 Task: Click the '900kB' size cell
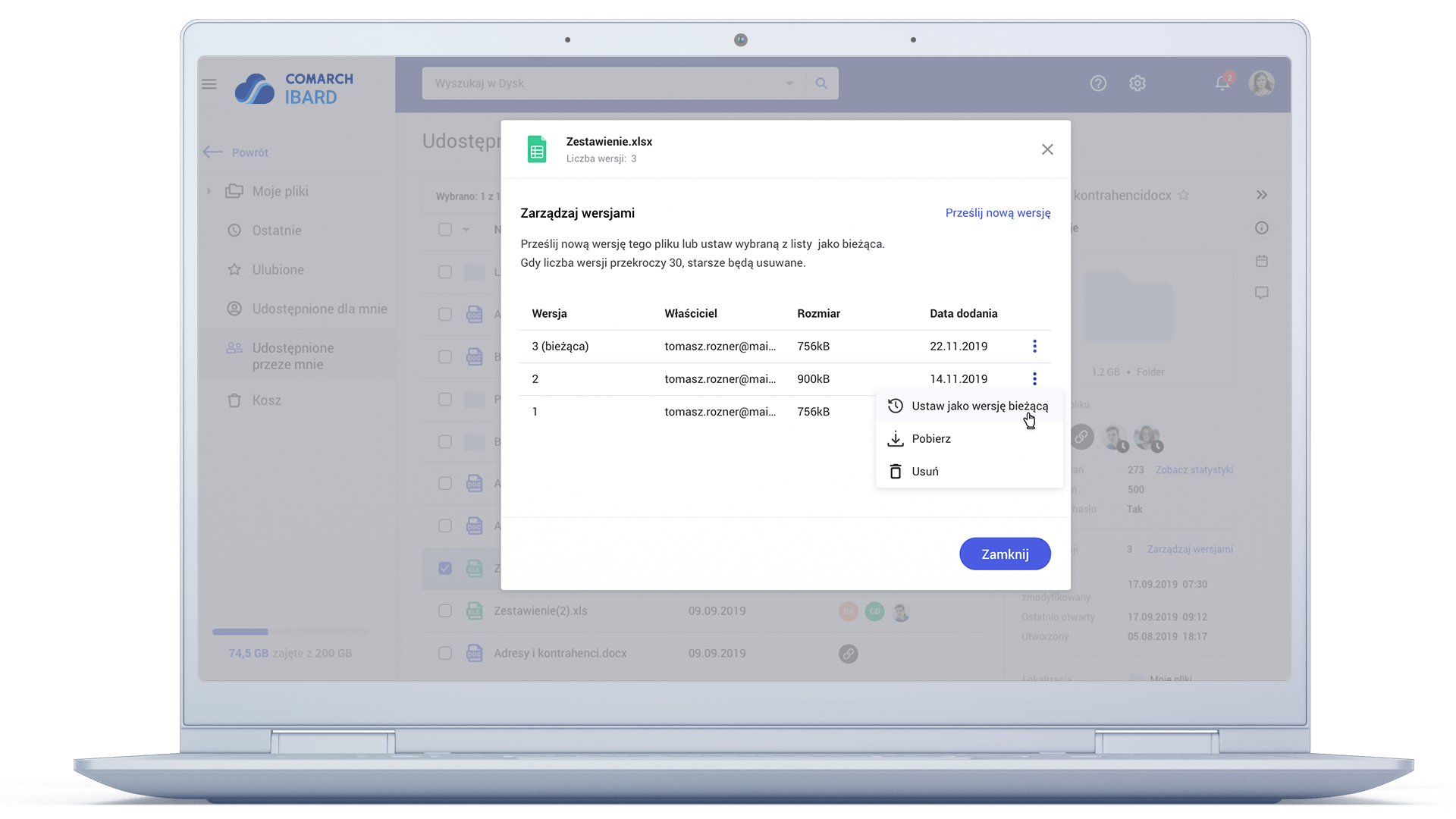814,379
